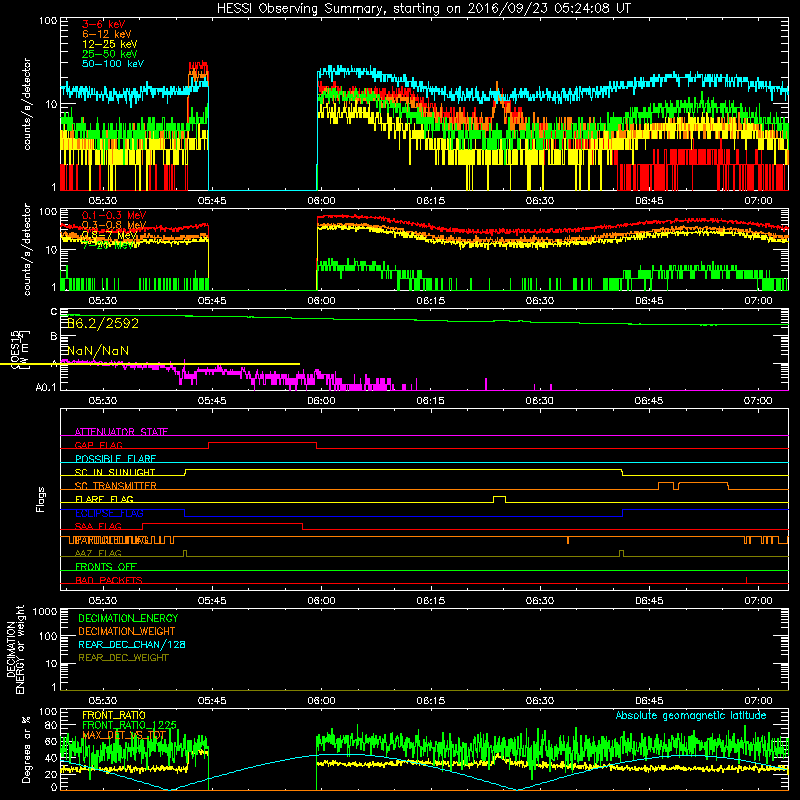
Task: Click the GAP_FLAG raised segment before 06:00
Action: click(263, 443)
